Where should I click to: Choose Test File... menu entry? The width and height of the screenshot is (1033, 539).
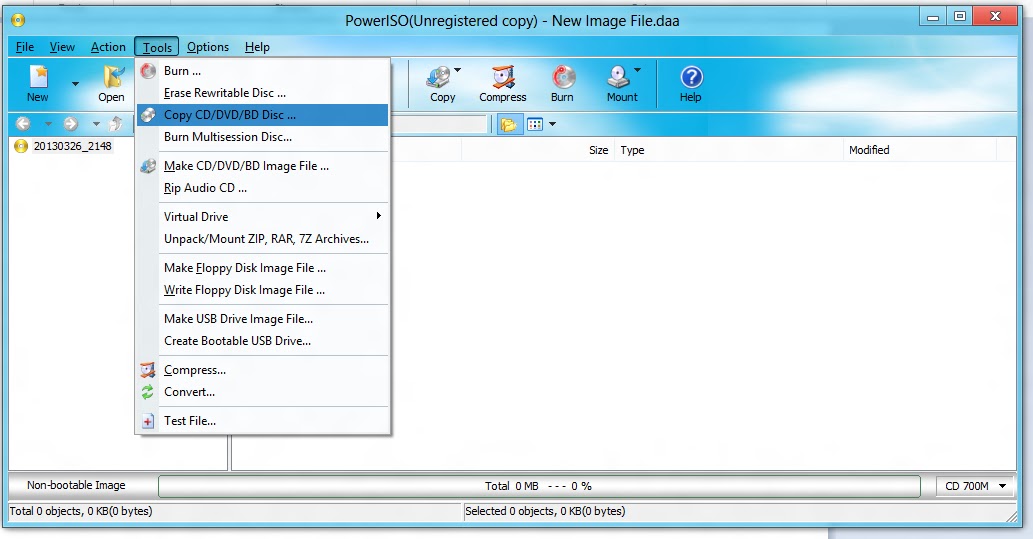click(x=263, y=420)
